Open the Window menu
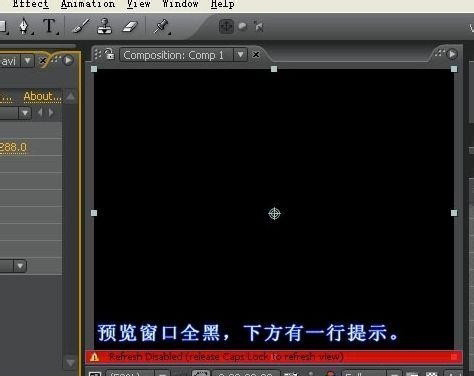 point(180,4)
